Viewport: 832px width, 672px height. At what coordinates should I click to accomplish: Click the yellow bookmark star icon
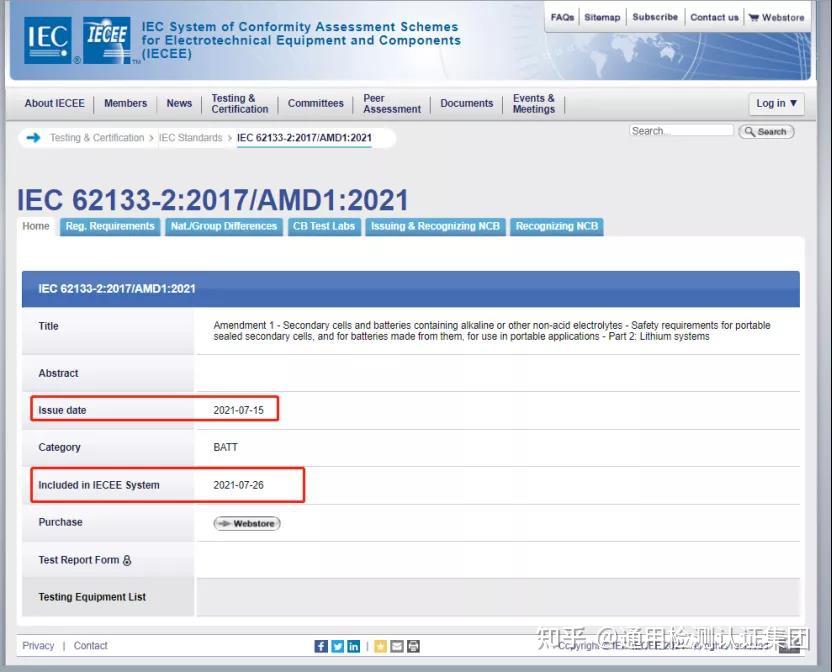pos(380,646)
